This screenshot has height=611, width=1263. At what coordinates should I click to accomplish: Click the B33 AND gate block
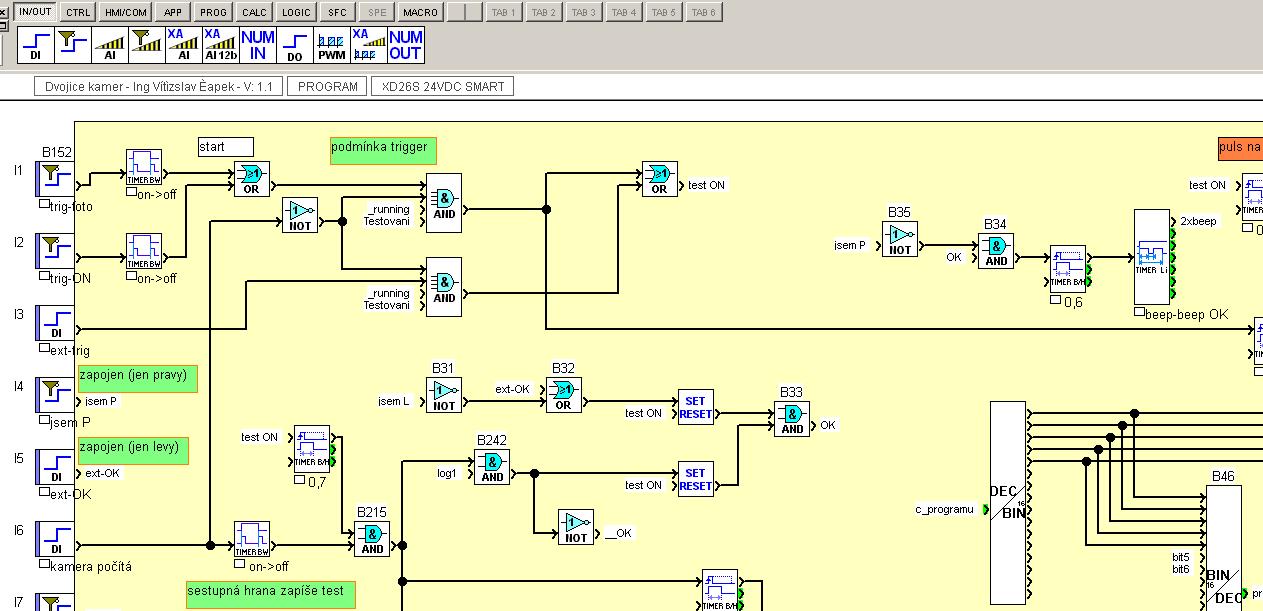click(792, 419)
